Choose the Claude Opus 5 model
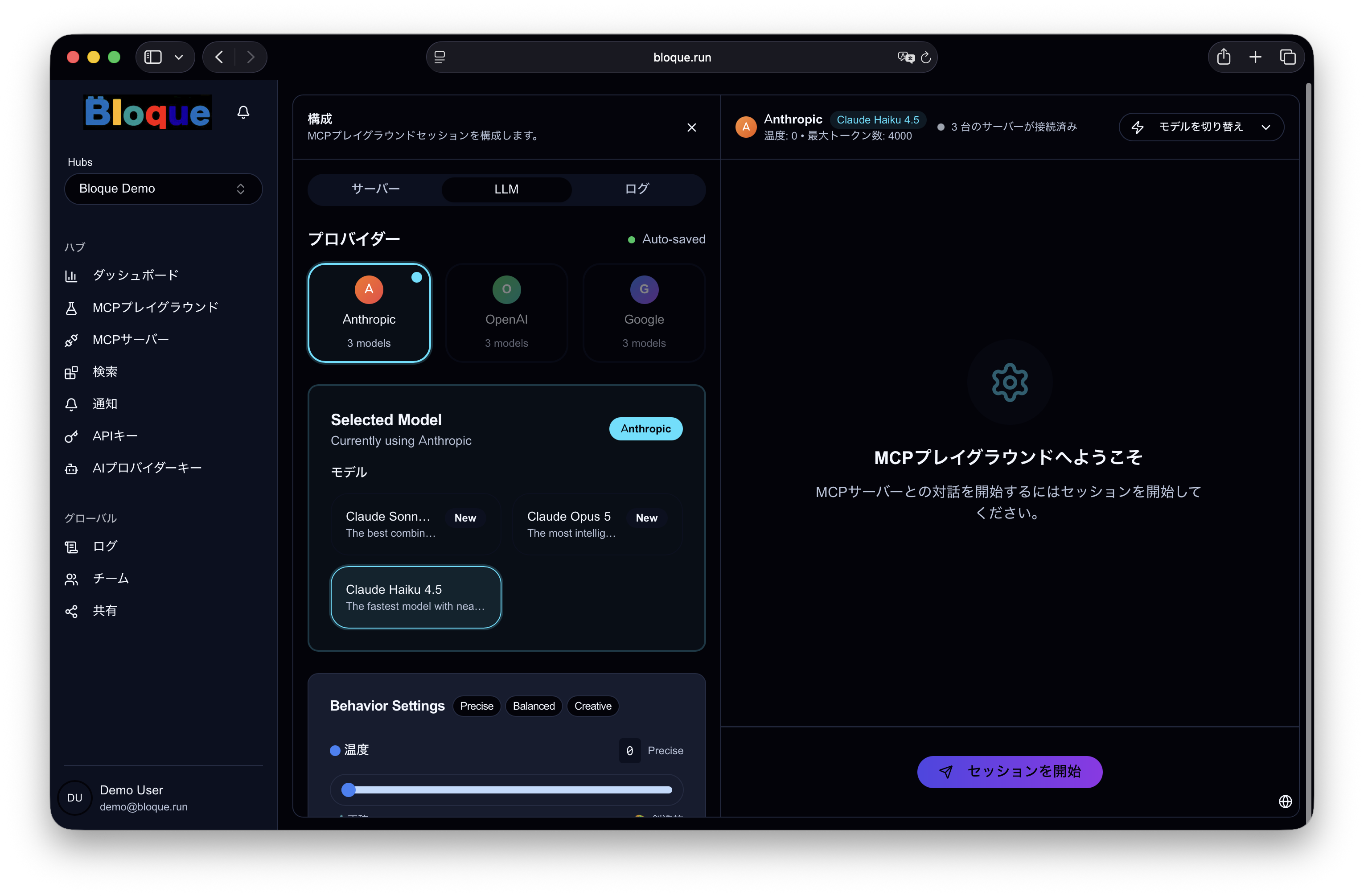 pos(597,524)
